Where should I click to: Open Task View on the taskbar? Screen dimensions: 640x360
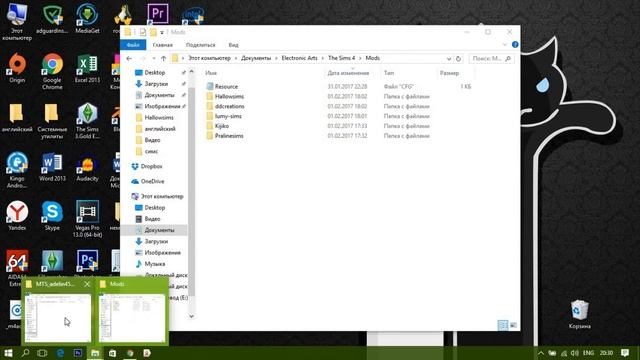click(x=42, y=353)
